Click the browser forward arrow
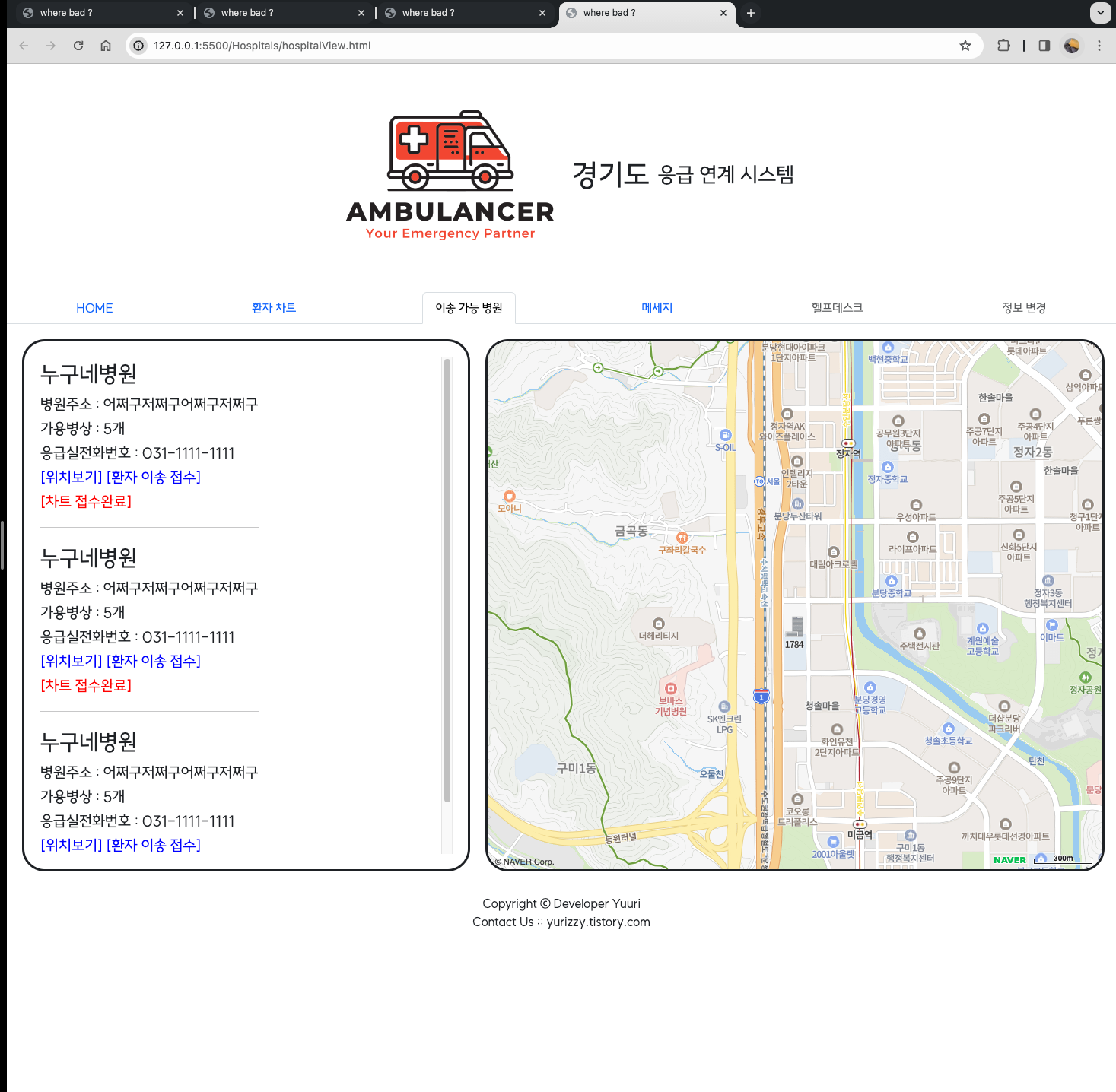Screen dimensions: 1116x1092 51,46
